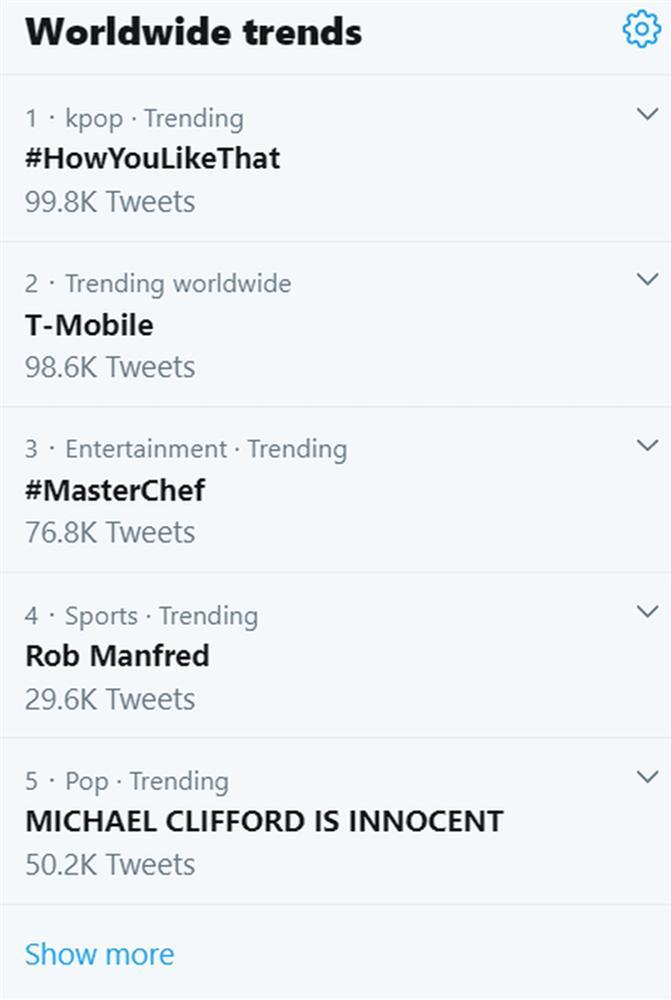Open the T-Mobile trending topic
Image resolution: width=671 pixels, height=1000 pixels.
[x=89, y=325]
